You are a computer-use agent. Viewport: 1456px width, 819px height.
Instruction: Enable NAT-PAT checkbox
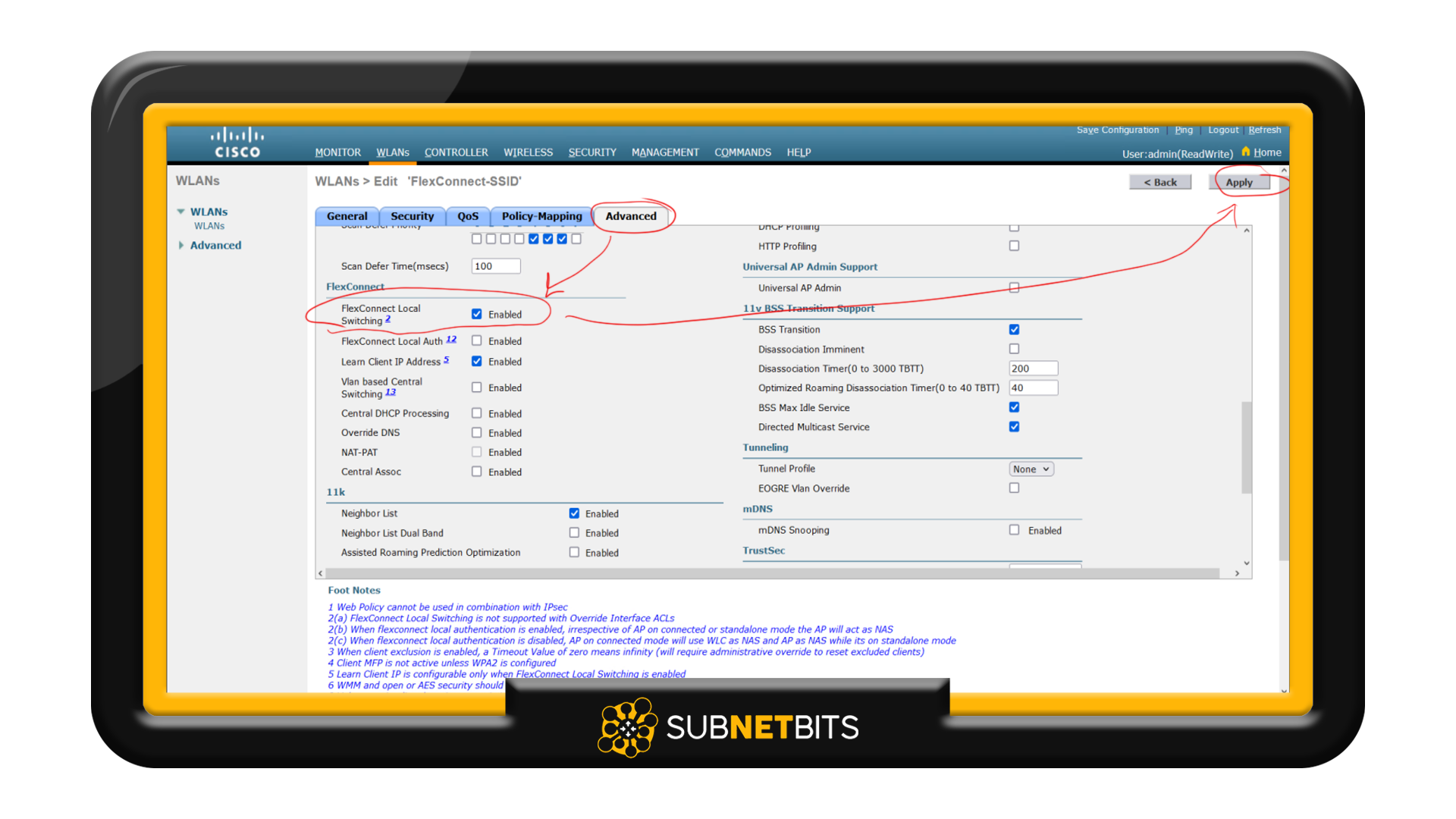[476, 452]
